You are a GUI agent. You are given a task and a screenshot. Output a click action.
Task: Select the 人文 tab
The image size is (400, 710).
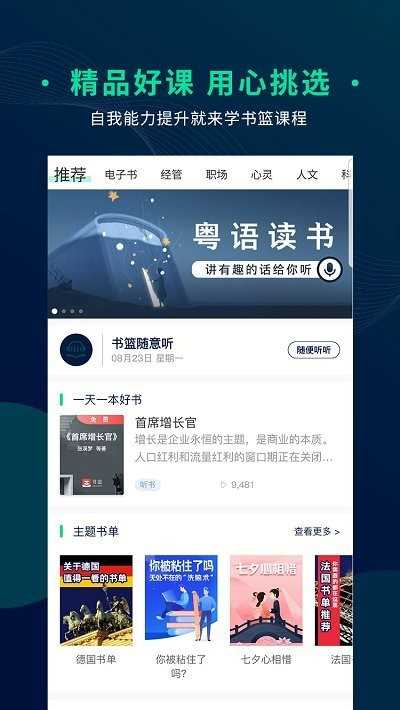click(307, 175)
